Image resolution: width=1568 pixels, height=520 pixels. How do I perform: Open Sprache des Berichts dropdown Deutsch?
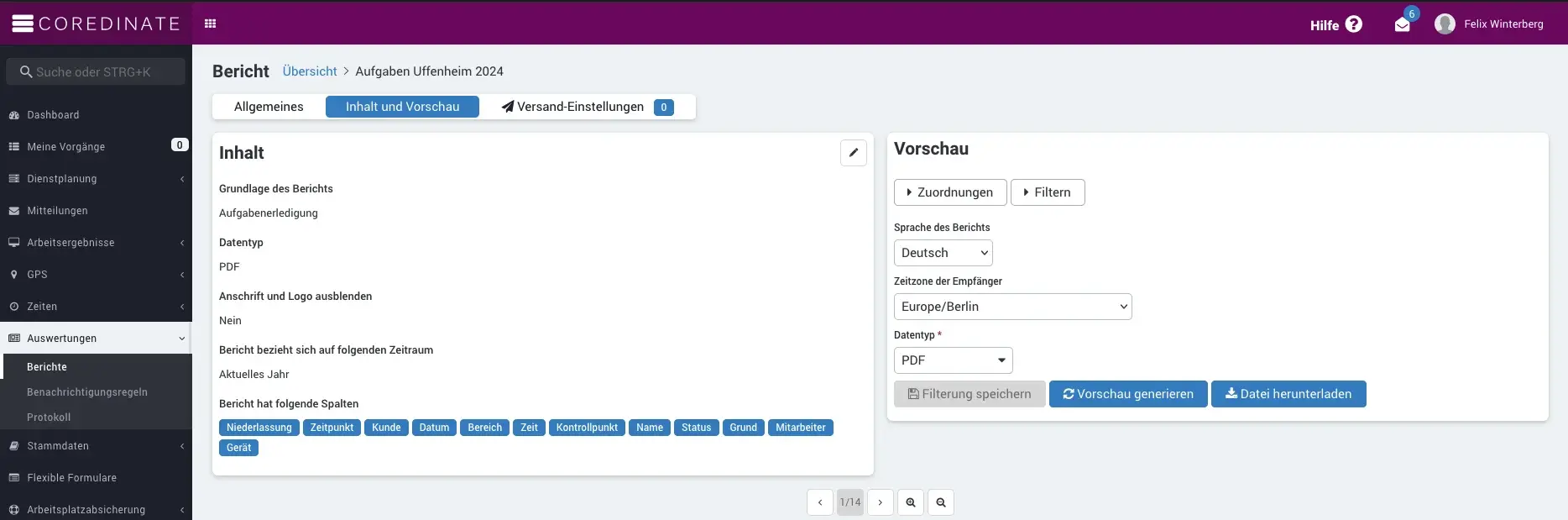click(943, 253)
